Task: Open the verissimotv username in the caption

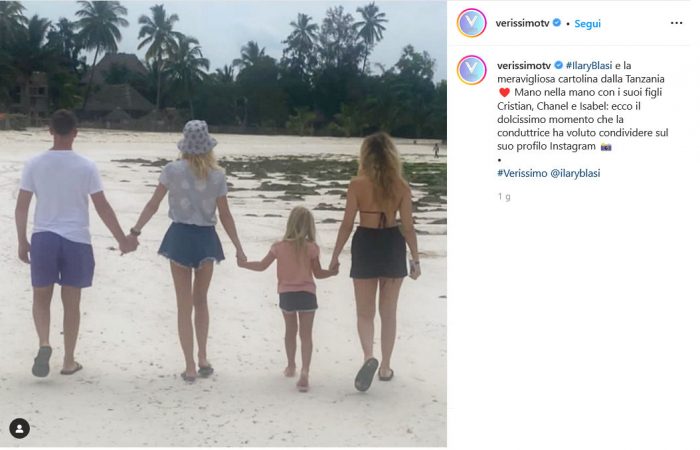Action: pos(524,66)
